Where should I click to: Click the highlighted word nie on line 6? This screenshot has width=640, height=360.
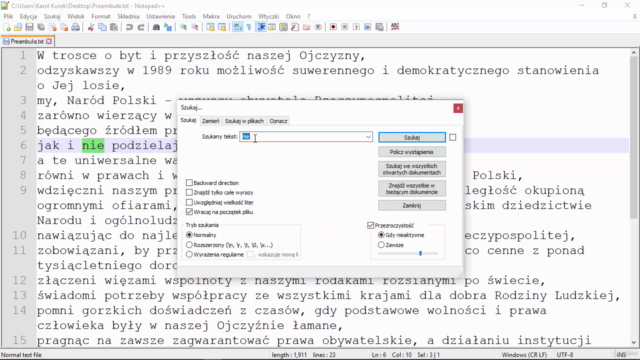[x=93, y=145]
